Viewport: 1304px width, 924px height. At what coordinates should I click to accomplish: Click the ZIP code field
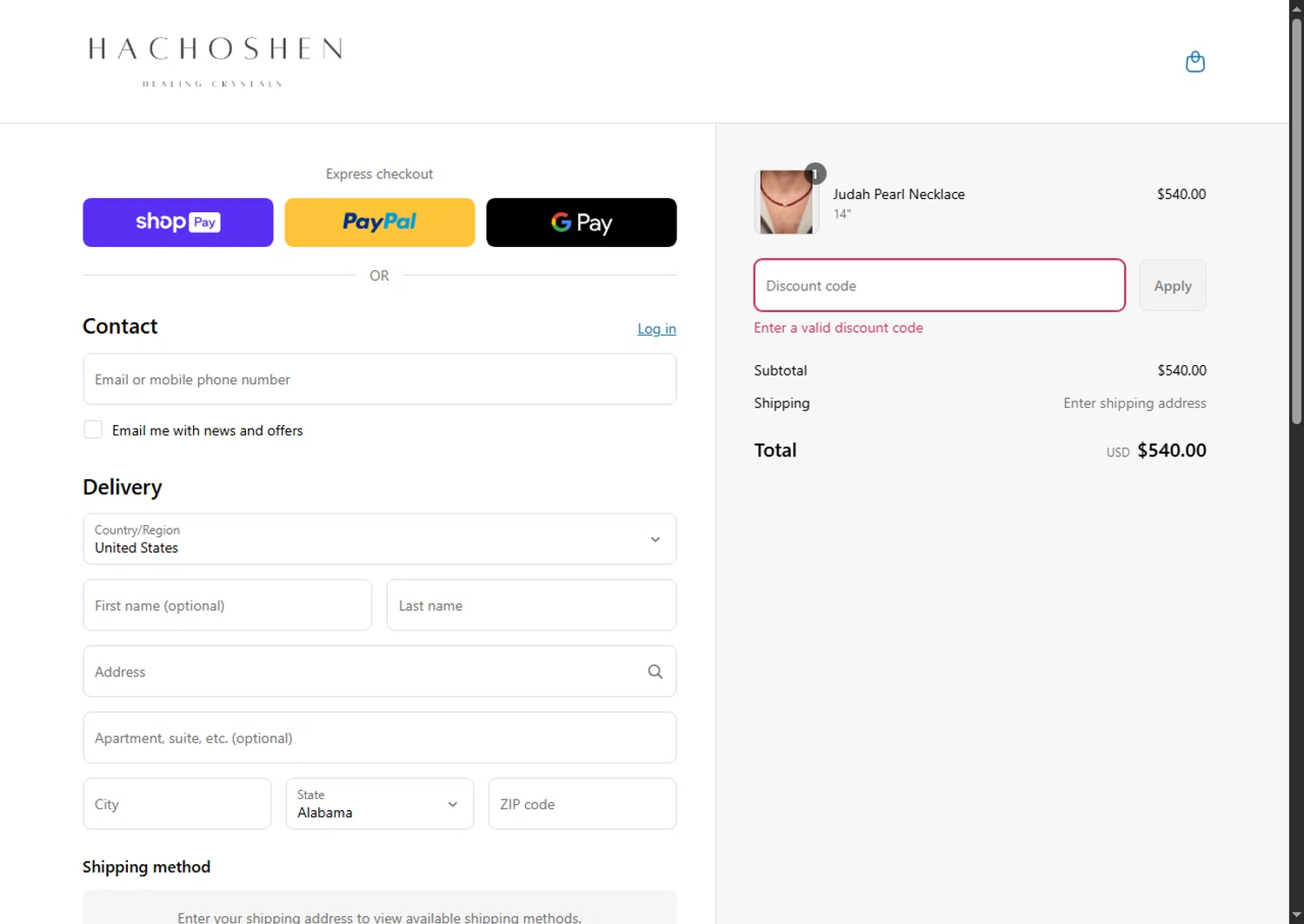582,804
